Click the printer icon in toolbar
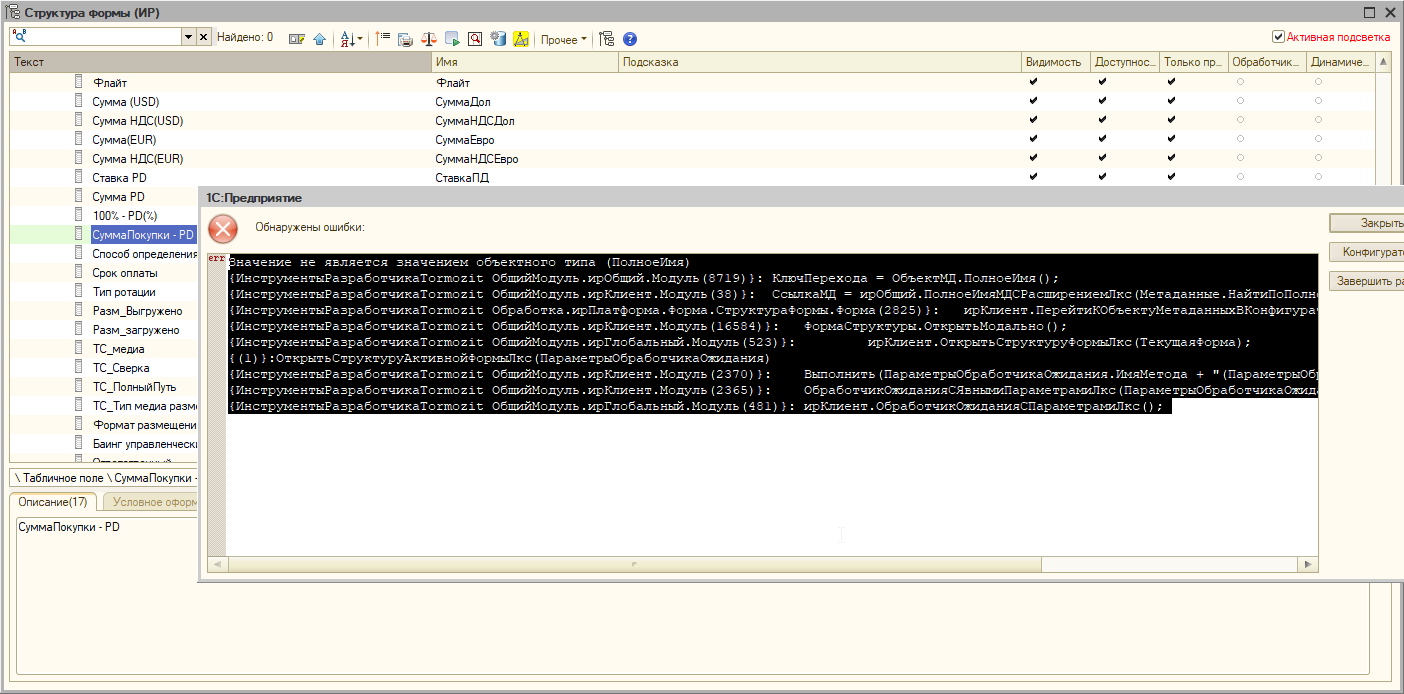Viewport: 1404px width, 694px height. (x=405, y=39)
